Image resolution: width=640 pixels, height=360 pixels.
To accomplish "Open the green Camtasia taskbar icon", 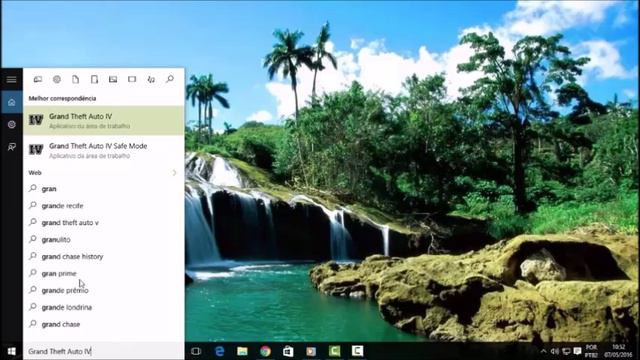I will (334, 351).
